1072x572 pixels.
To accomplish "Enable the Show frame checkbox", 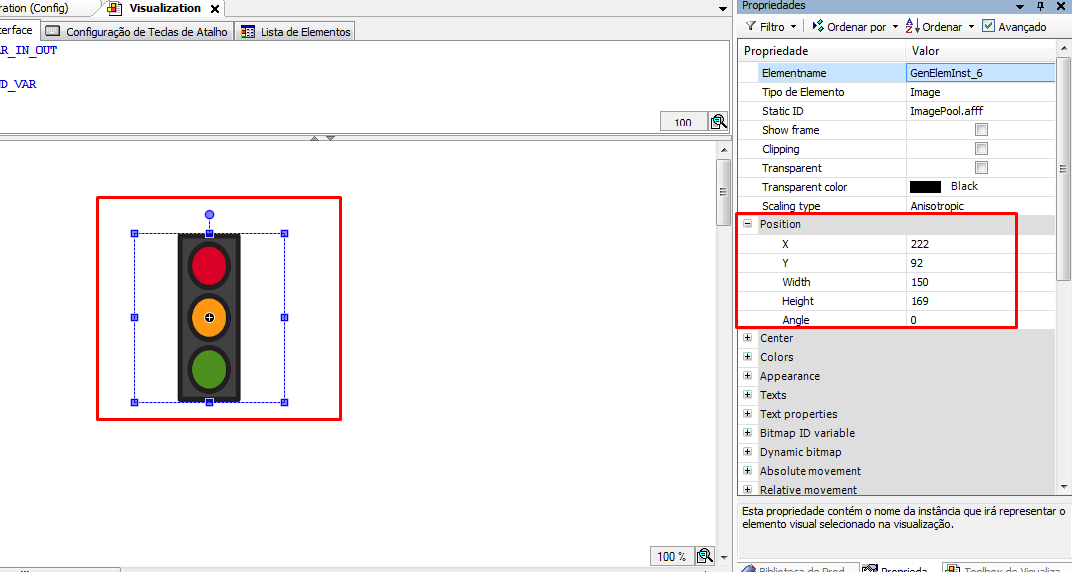I will tap(981, 130).
